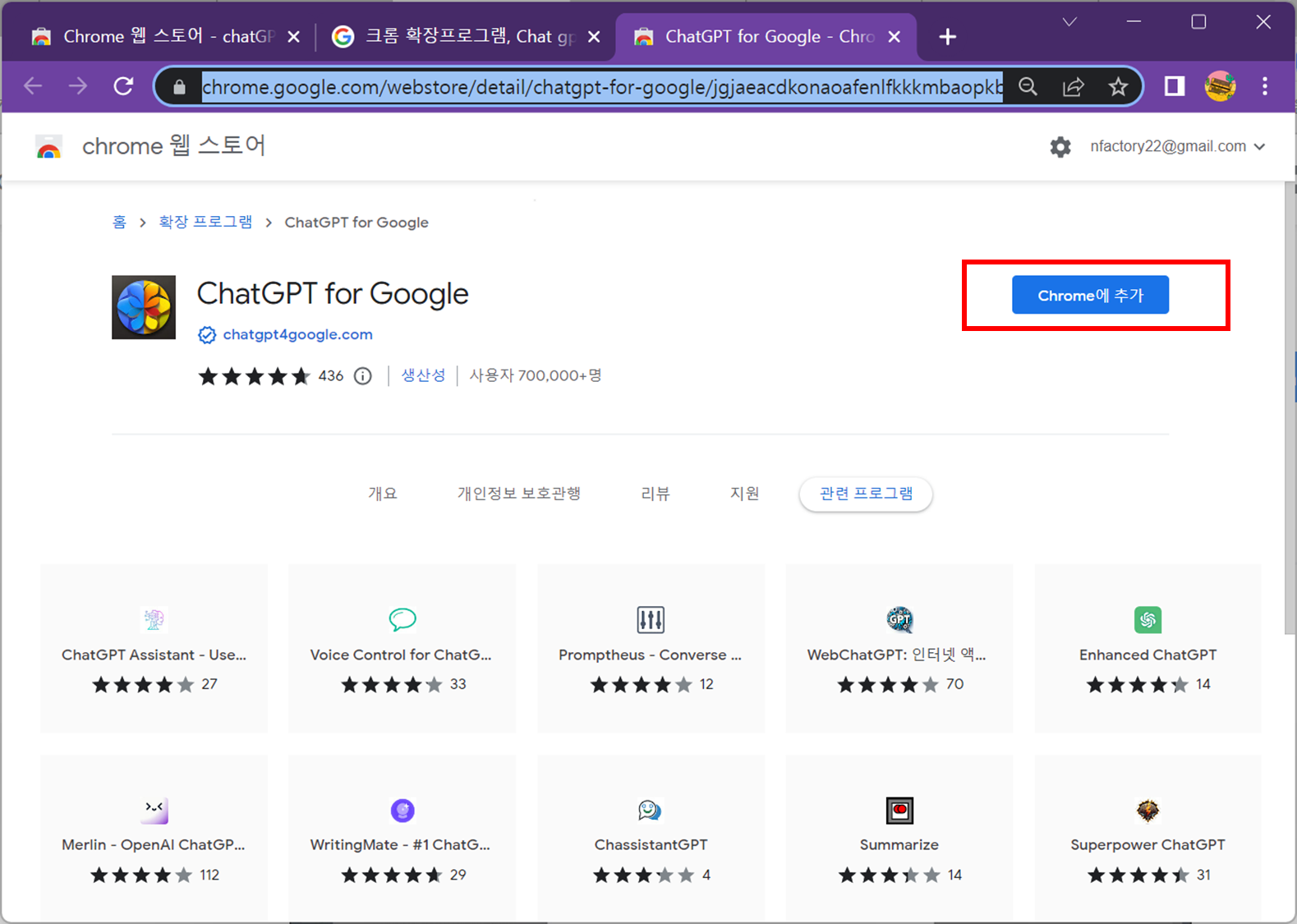Expand the tab search chevron
The width and height of the screenshot is (1297, 924).
tap(1069, 22)
